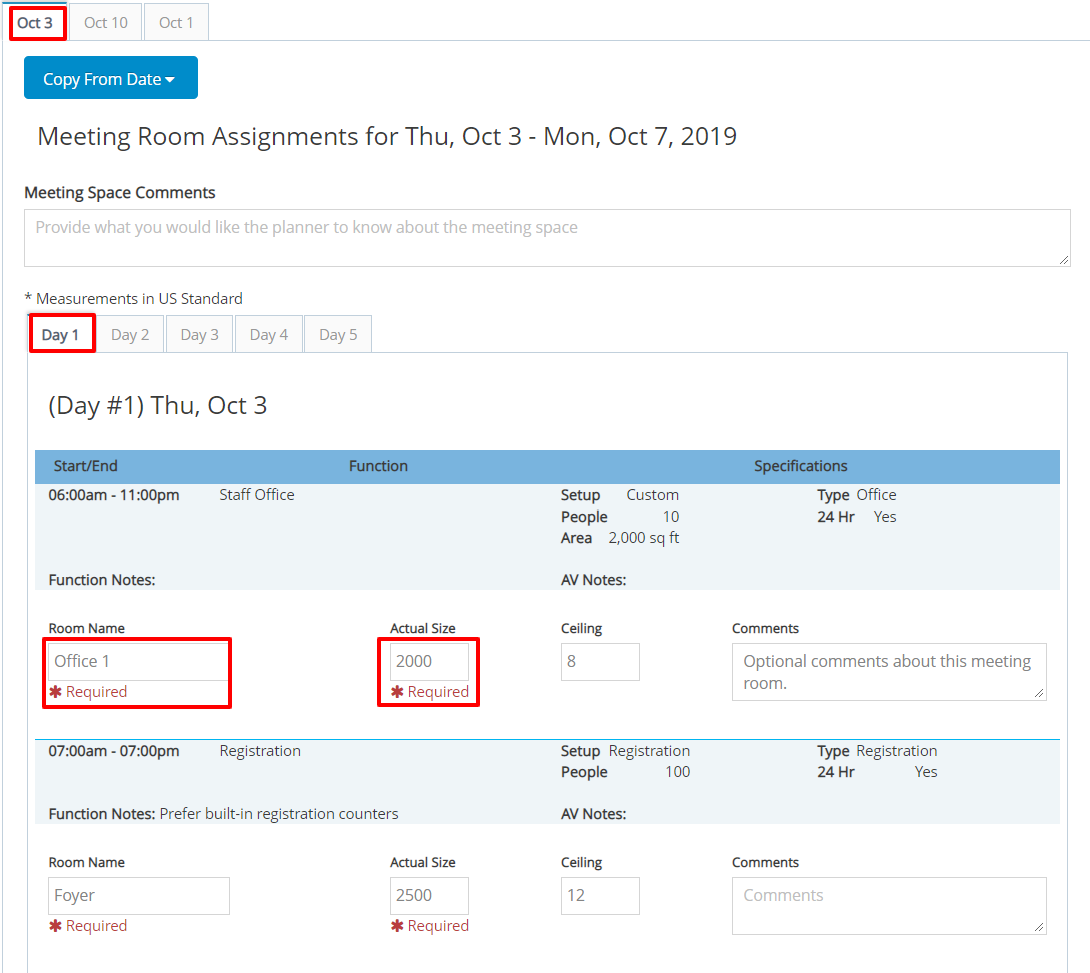Open the Day 3 tab
Viewport: 1090px width, 973px height.
point(199,334)
